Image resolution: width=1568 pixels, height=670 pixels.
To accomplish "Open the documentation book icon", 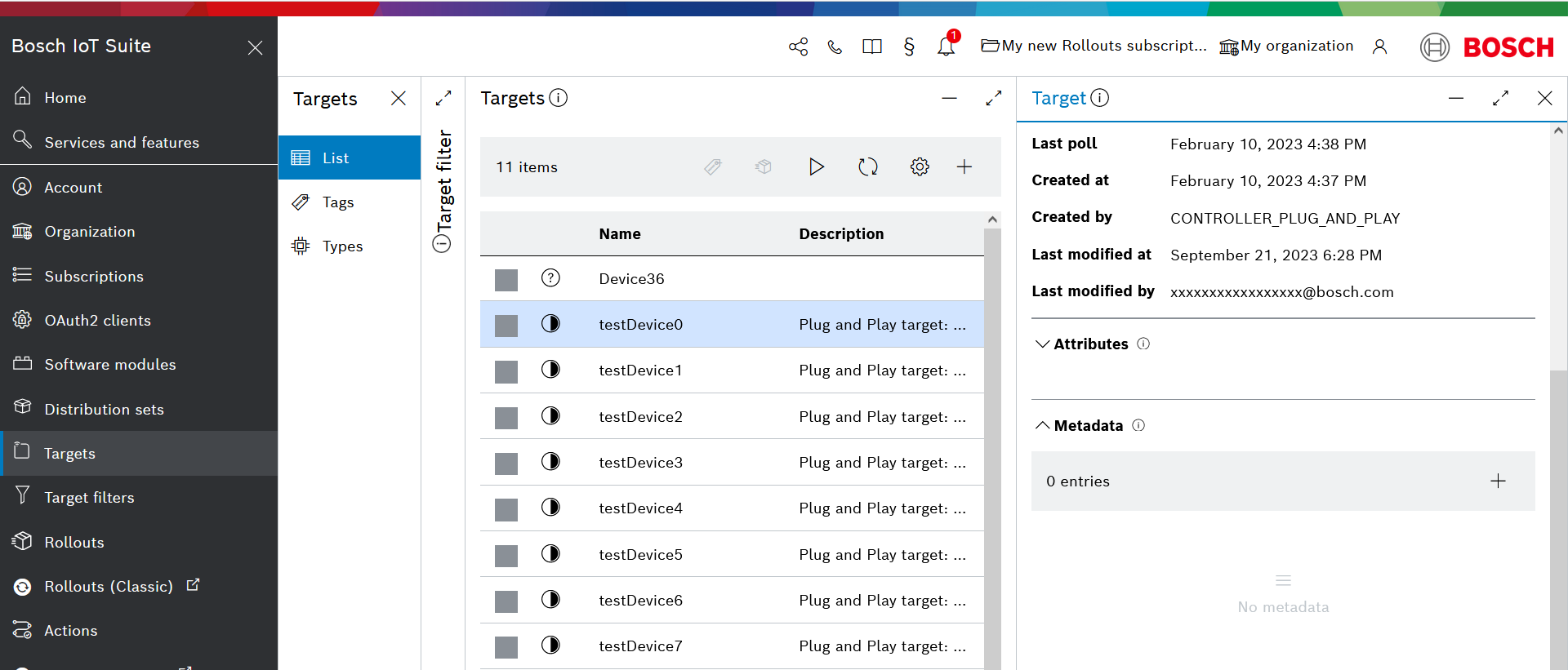I will point(871,47).
